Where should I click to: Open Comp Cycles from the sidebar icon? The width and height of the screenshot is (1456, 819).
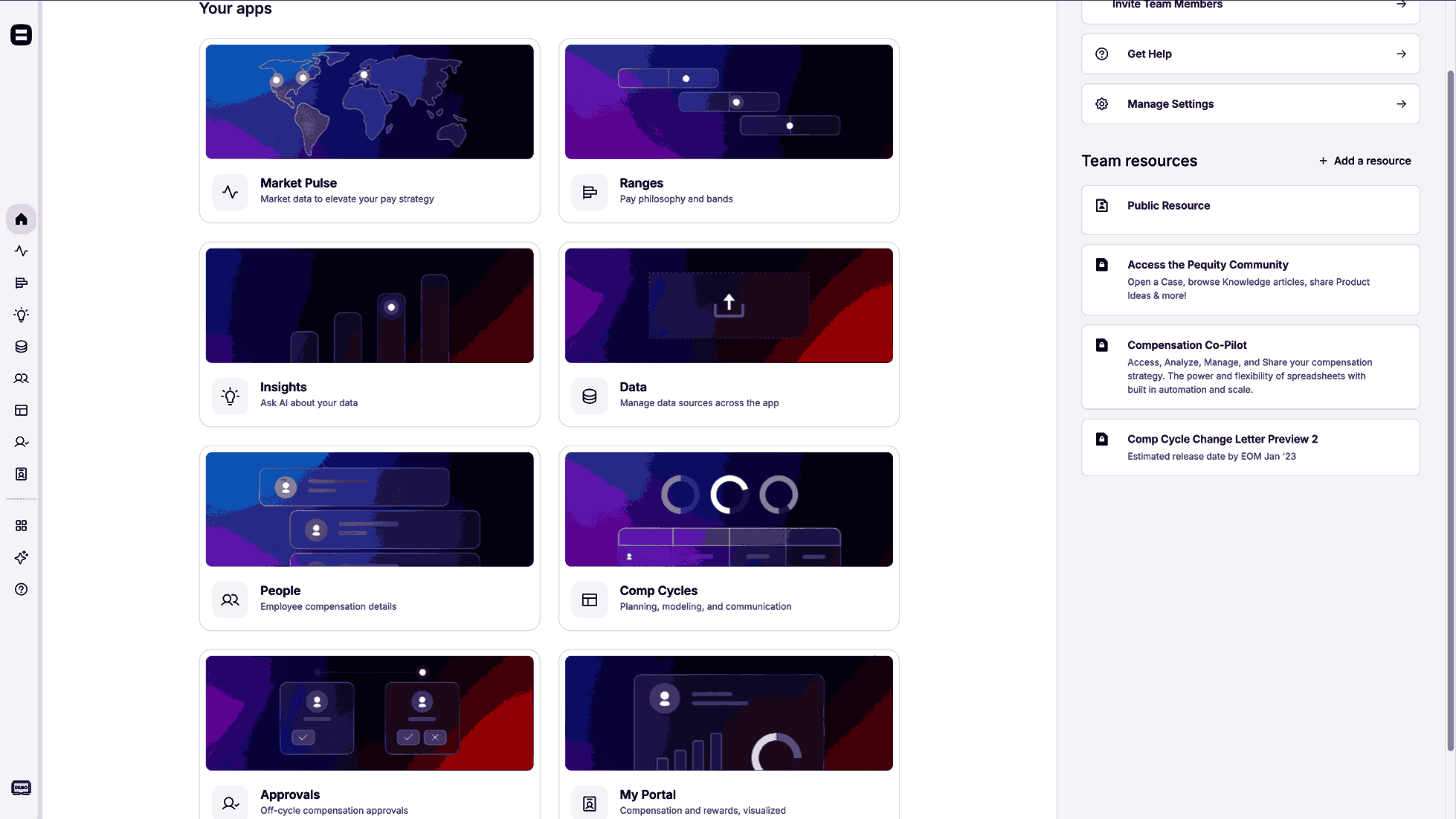pyautogui.click(x=21, y=411)
